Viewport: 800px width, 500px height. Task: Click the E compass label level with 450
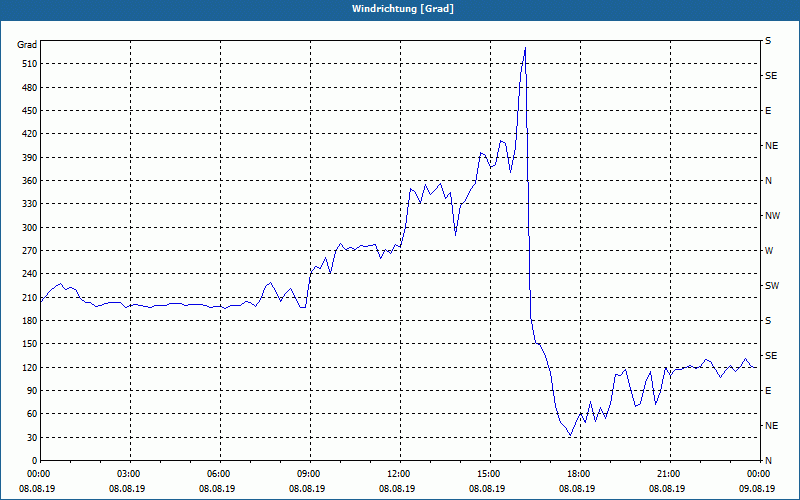tap(768, 111)
